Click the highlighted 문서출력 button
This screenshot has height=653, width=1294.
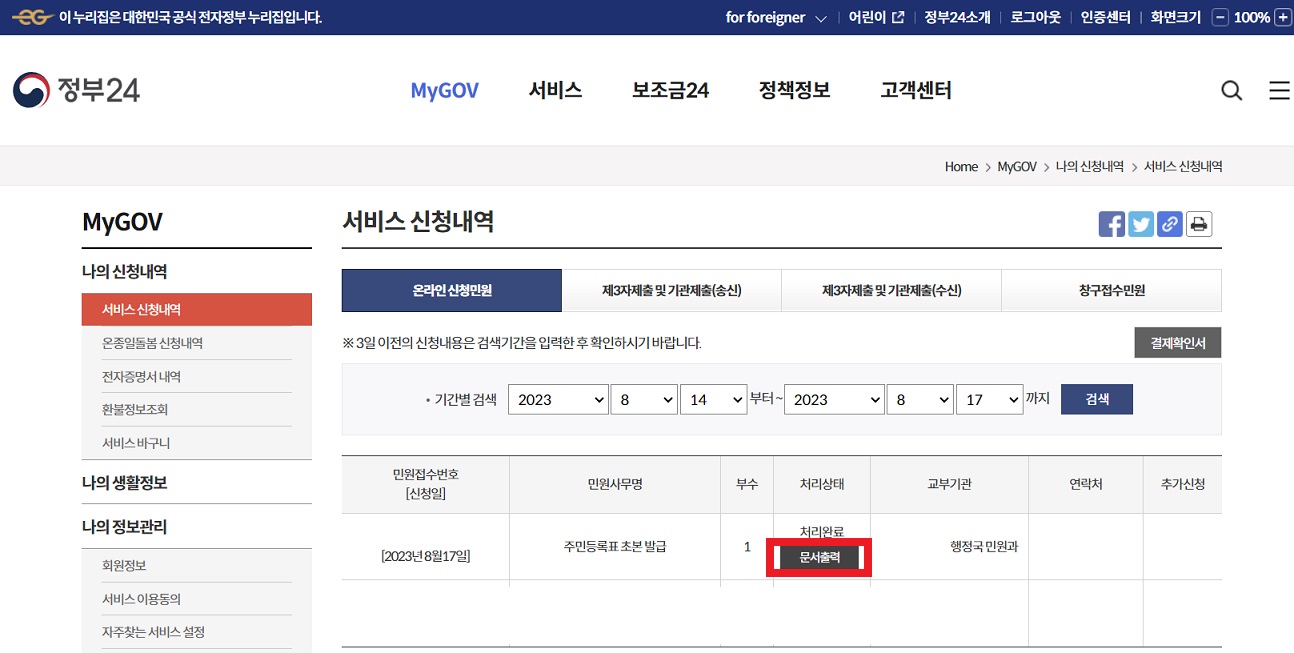tap(818, 558)
